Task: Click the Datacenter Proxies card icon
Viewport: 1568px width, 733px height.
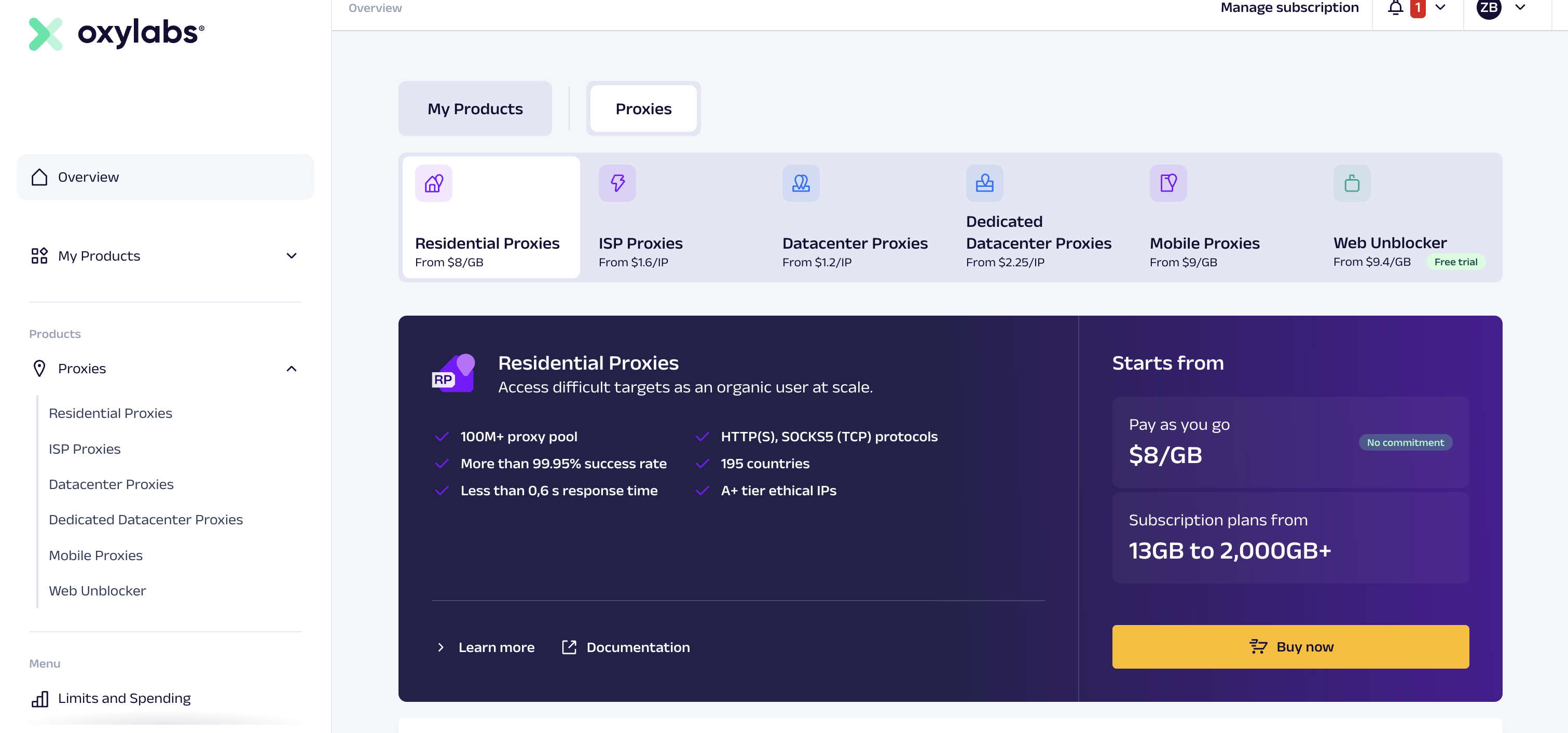Action: (801, 183)
